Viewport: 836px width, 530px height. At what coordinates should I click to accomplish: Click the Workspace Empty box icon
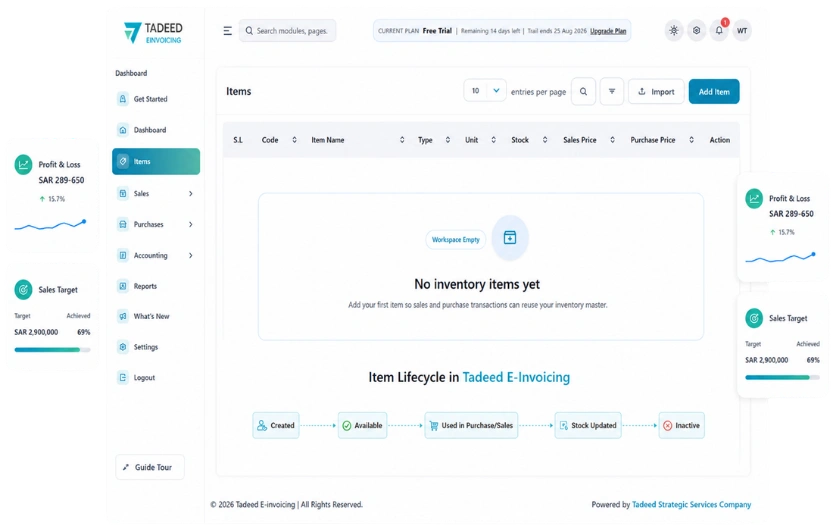point(510,238)
